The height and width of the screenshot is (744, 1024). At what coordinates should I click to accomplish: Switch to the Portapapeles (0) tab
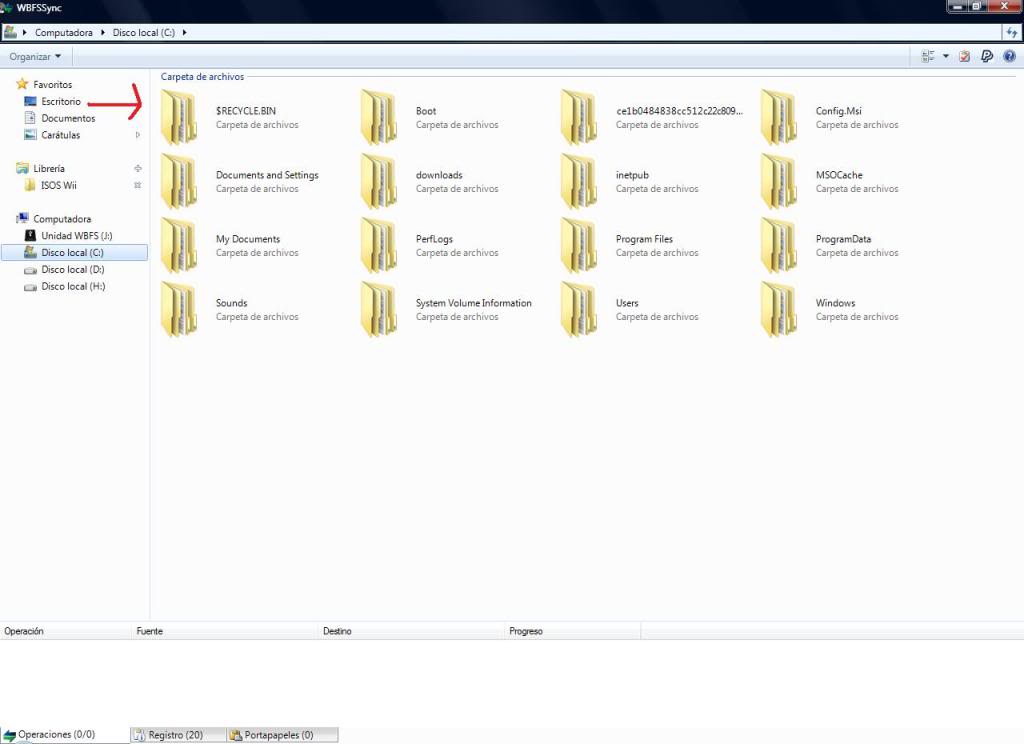click(x=282, y=735)
